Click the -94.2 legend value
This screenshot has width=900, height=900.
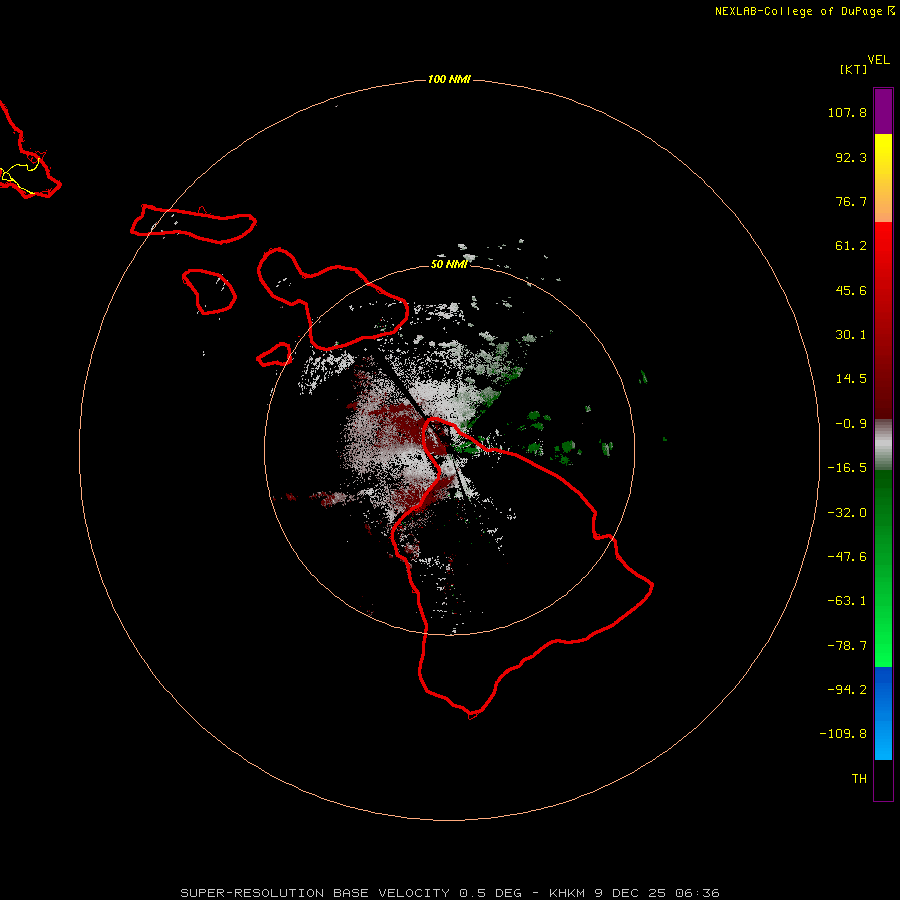(847, 690)
